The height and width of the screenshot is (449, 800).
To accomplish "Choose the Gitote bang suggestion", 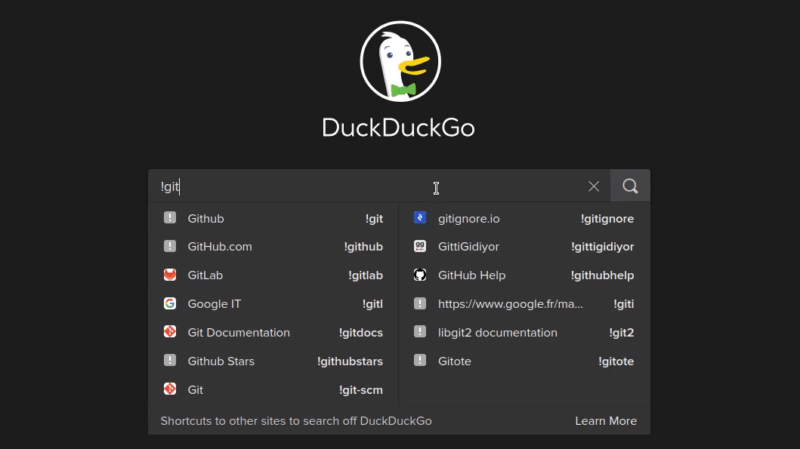I will click(x=523, y=361).
